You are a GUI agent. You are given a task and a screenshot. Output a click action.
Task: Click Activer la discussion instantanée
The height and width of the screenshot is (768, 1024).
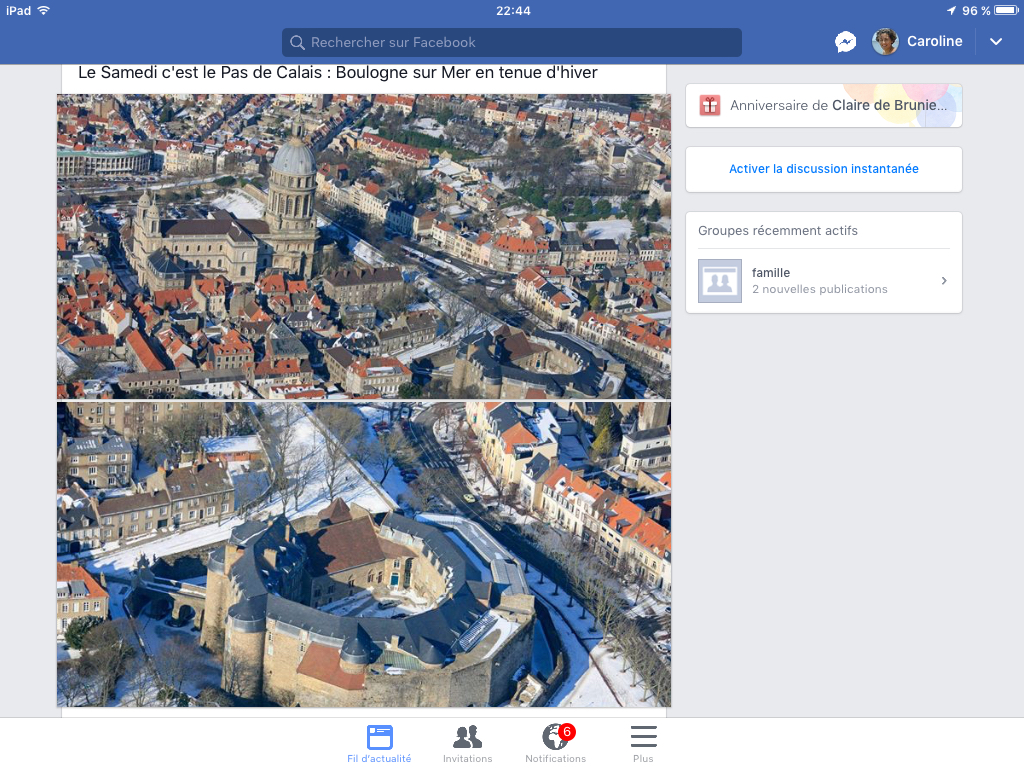coord(823,169)
